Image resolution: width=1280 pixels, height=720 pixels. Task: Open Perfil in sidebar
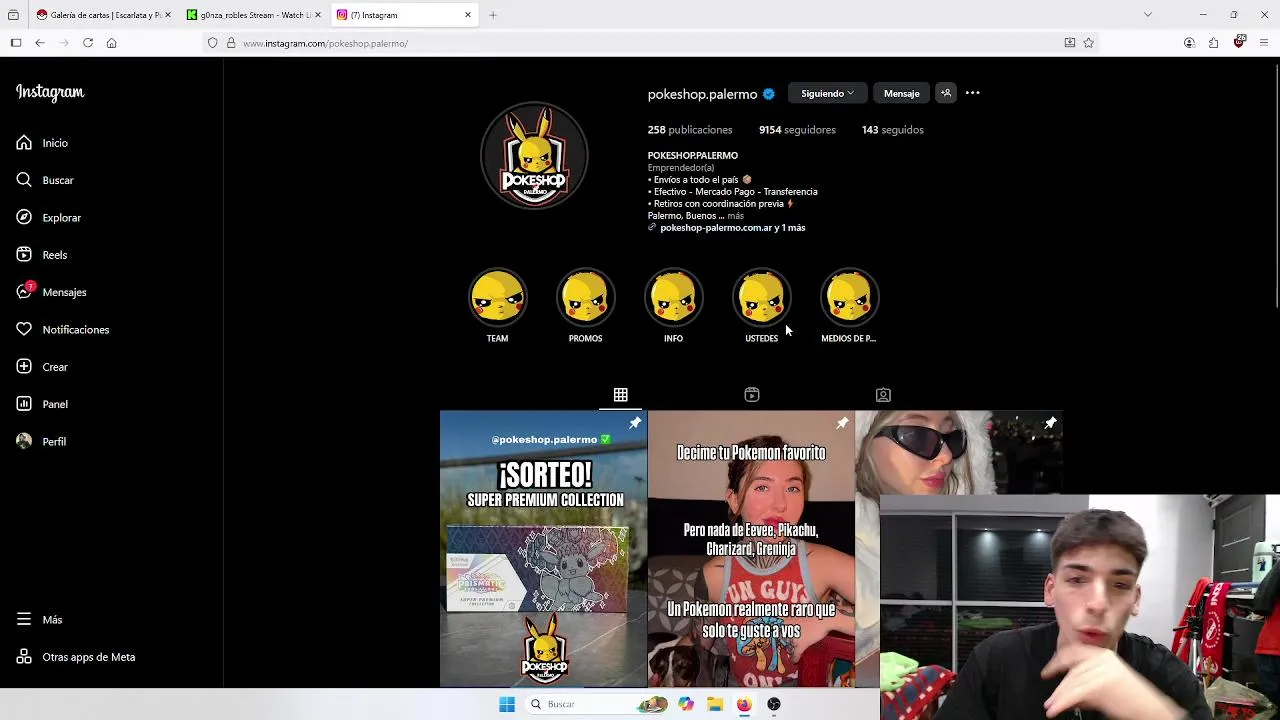[x=41, y=441]
